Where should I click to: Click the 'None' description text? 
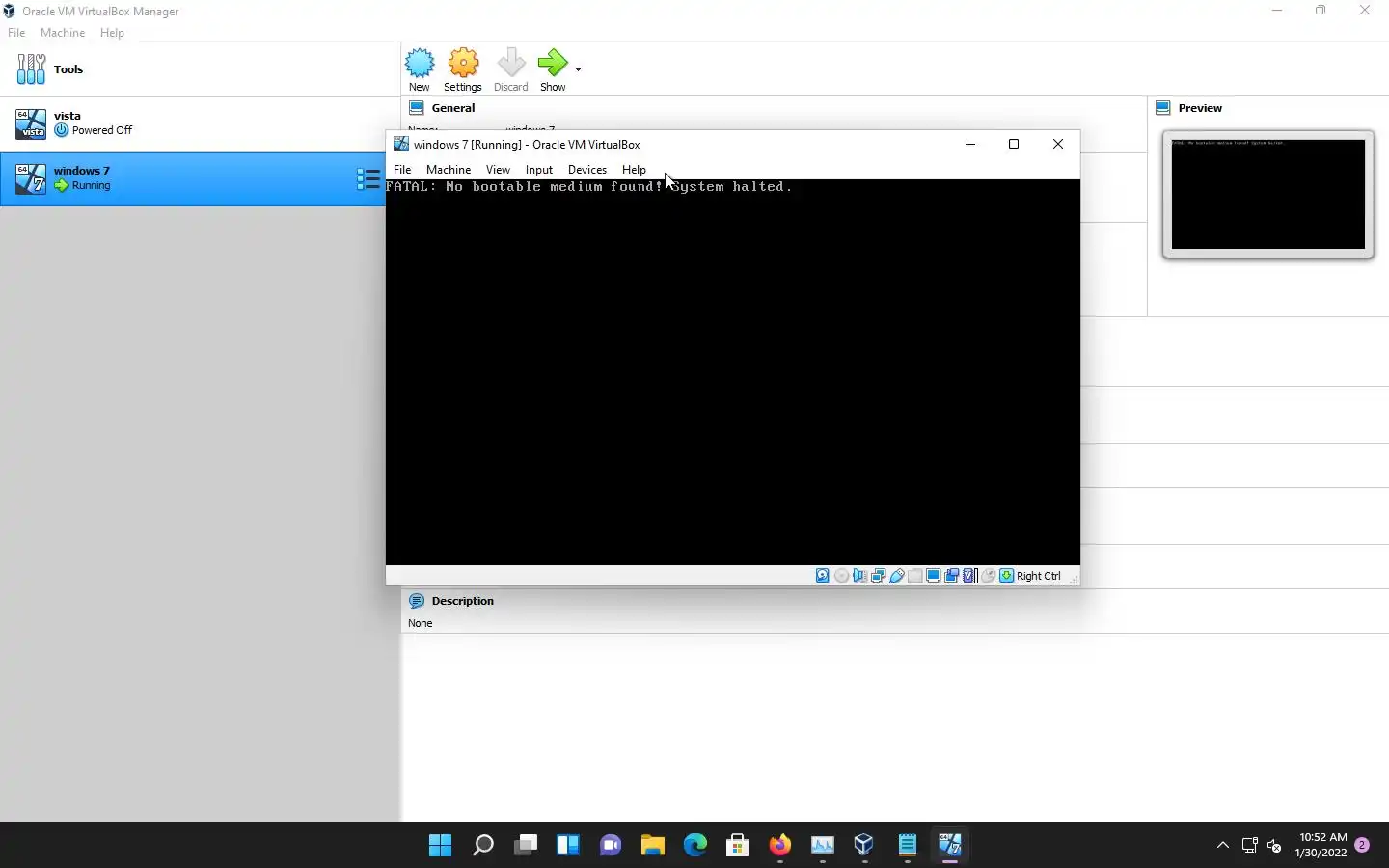[421, 623]
